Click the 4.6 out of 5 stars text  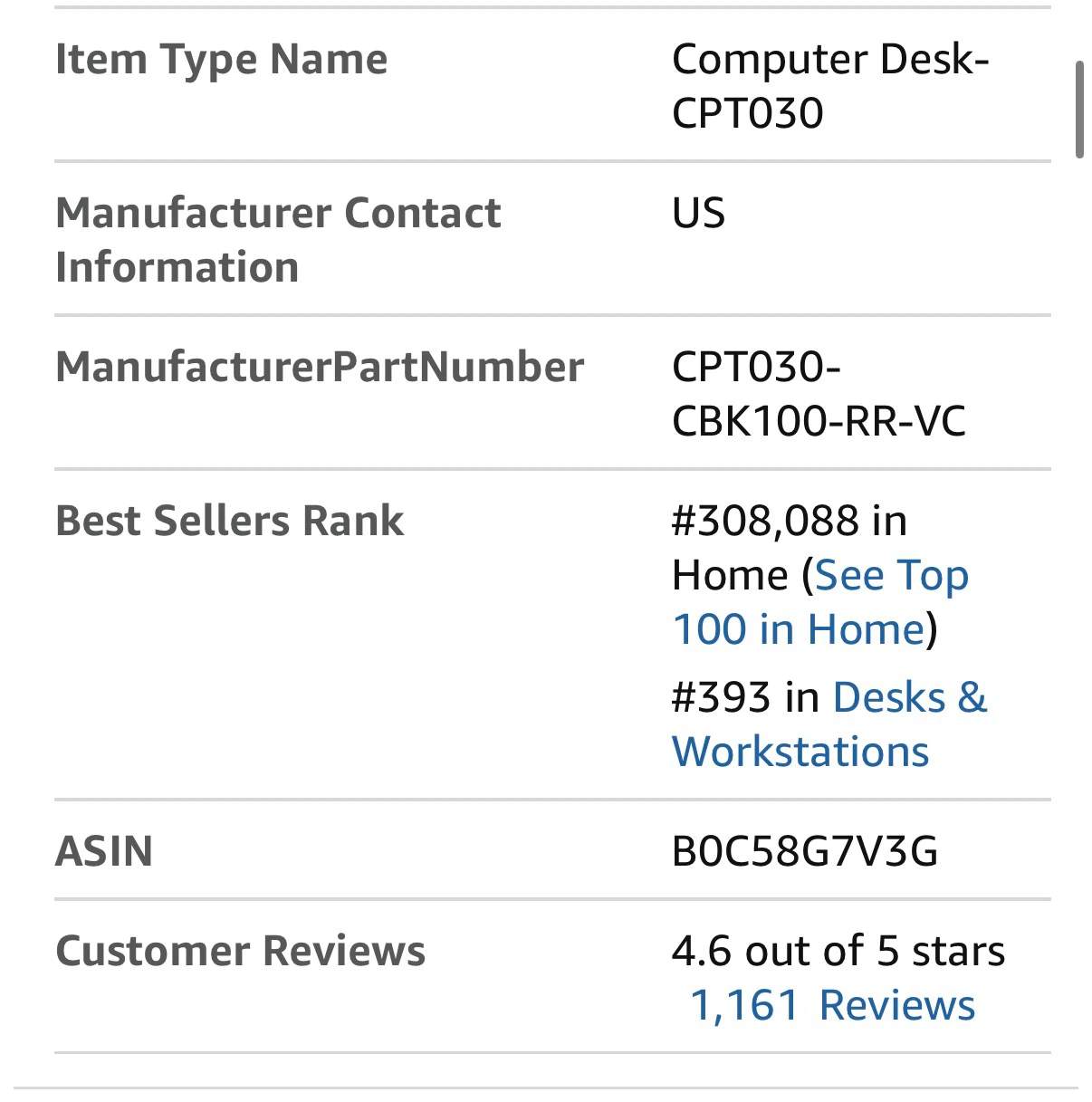pos(838,951)
